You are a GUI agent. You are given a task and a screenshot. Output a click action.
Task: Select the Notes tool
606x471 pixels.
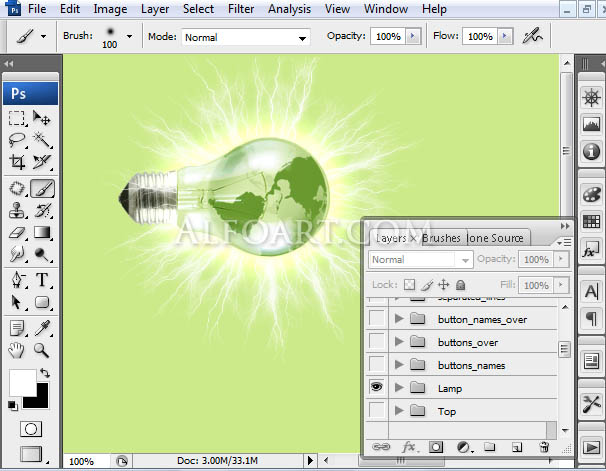(x=17, y=328)
